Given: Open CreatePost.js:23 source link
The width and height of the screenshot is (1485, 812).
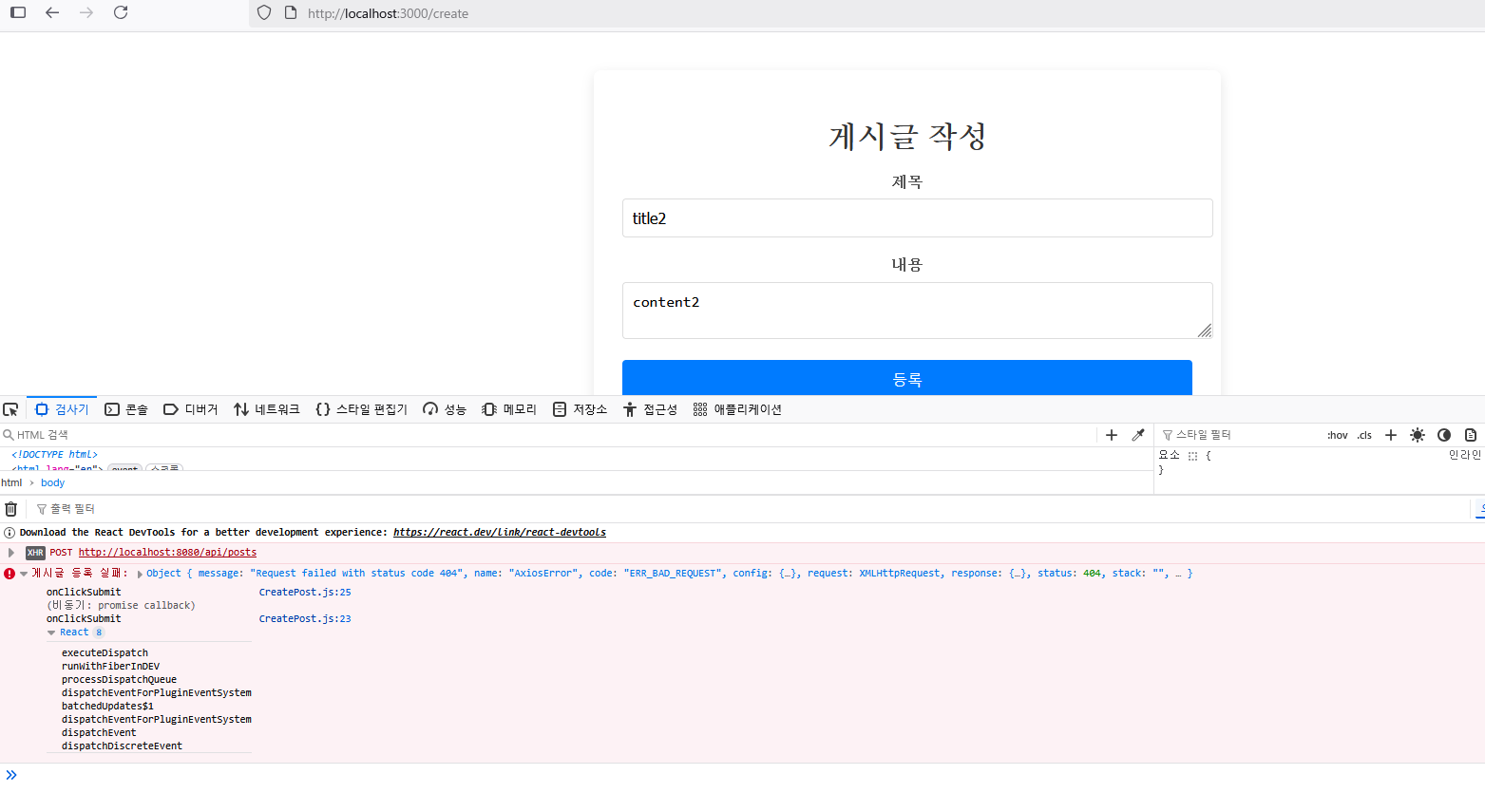Looking at the screenshot, I should [x=305, y=618].
